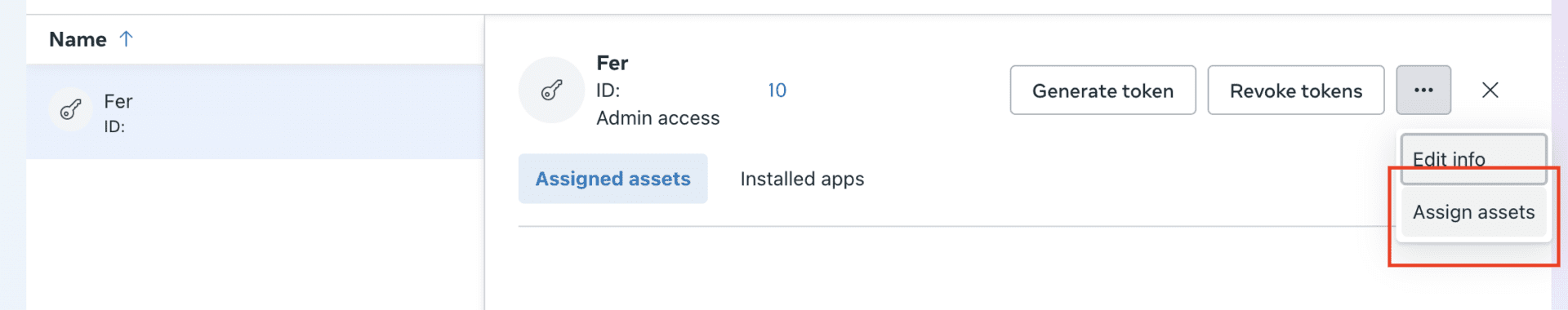Click the ID label in details header
This screenshot has height=310, width=1568.
click(608, 91)
